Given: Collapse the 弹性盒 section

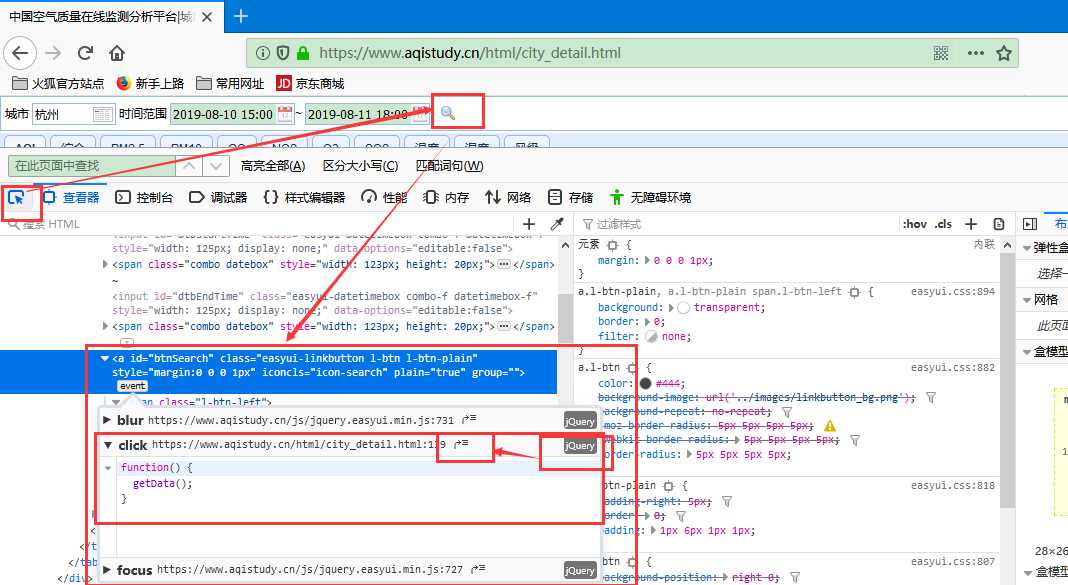Looking at the screenshot, I should pos(1027,248).
